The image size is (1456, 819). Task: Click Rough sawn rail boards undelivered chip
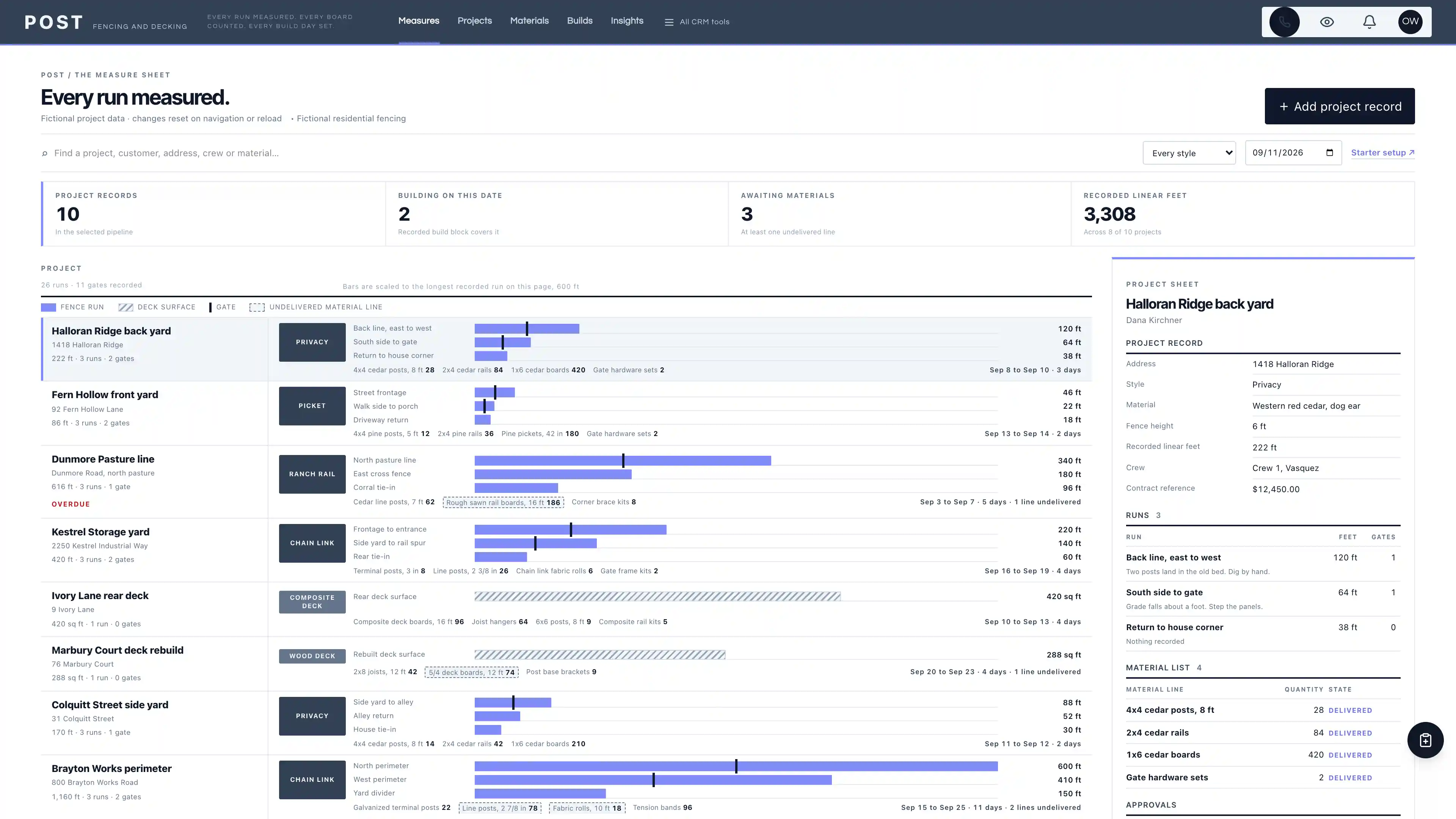click(x=503, y=502)
